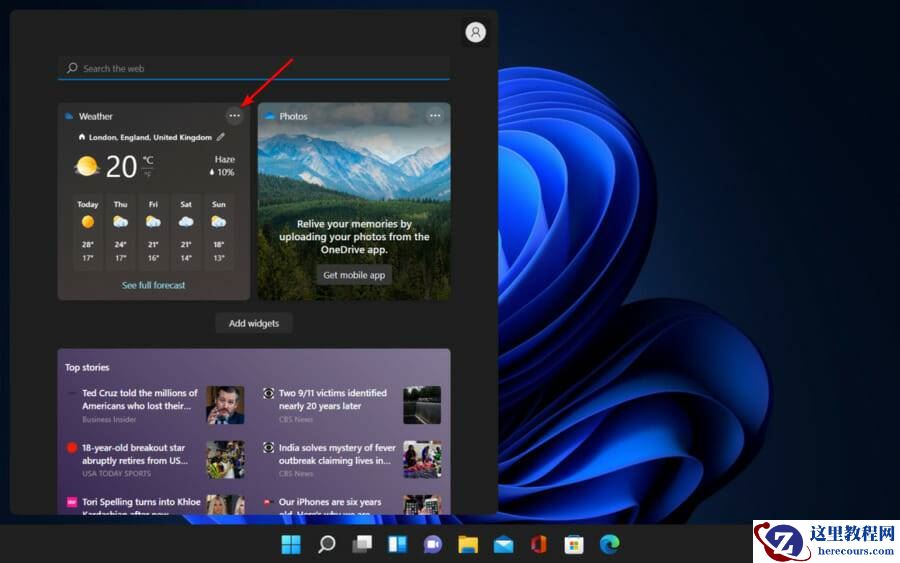This screenshot has width=900, height=563.
Task: Open the Mail app on taskbar
Action: [503, 543]
